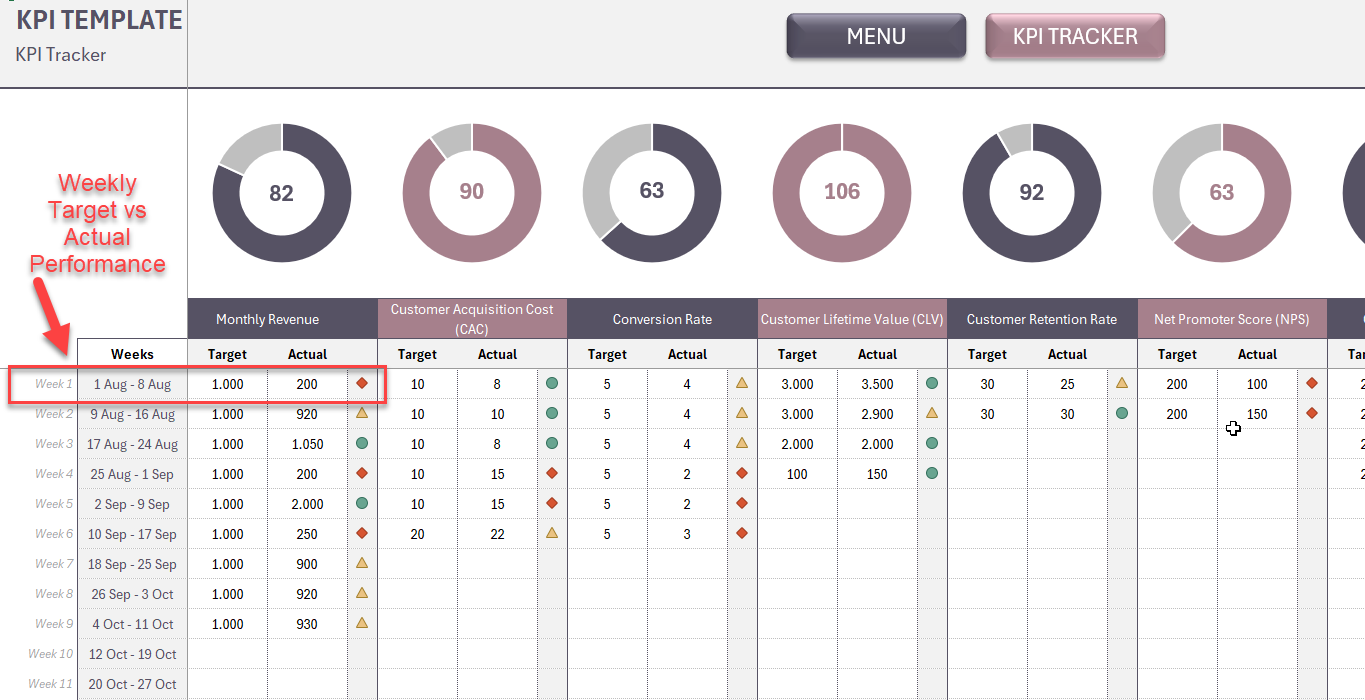Select the green circle indicator beside Week 3 Monthly Revenue
Image resolution: width=1365 pixels, height=700 pixels.
click(x=361, y=443)
